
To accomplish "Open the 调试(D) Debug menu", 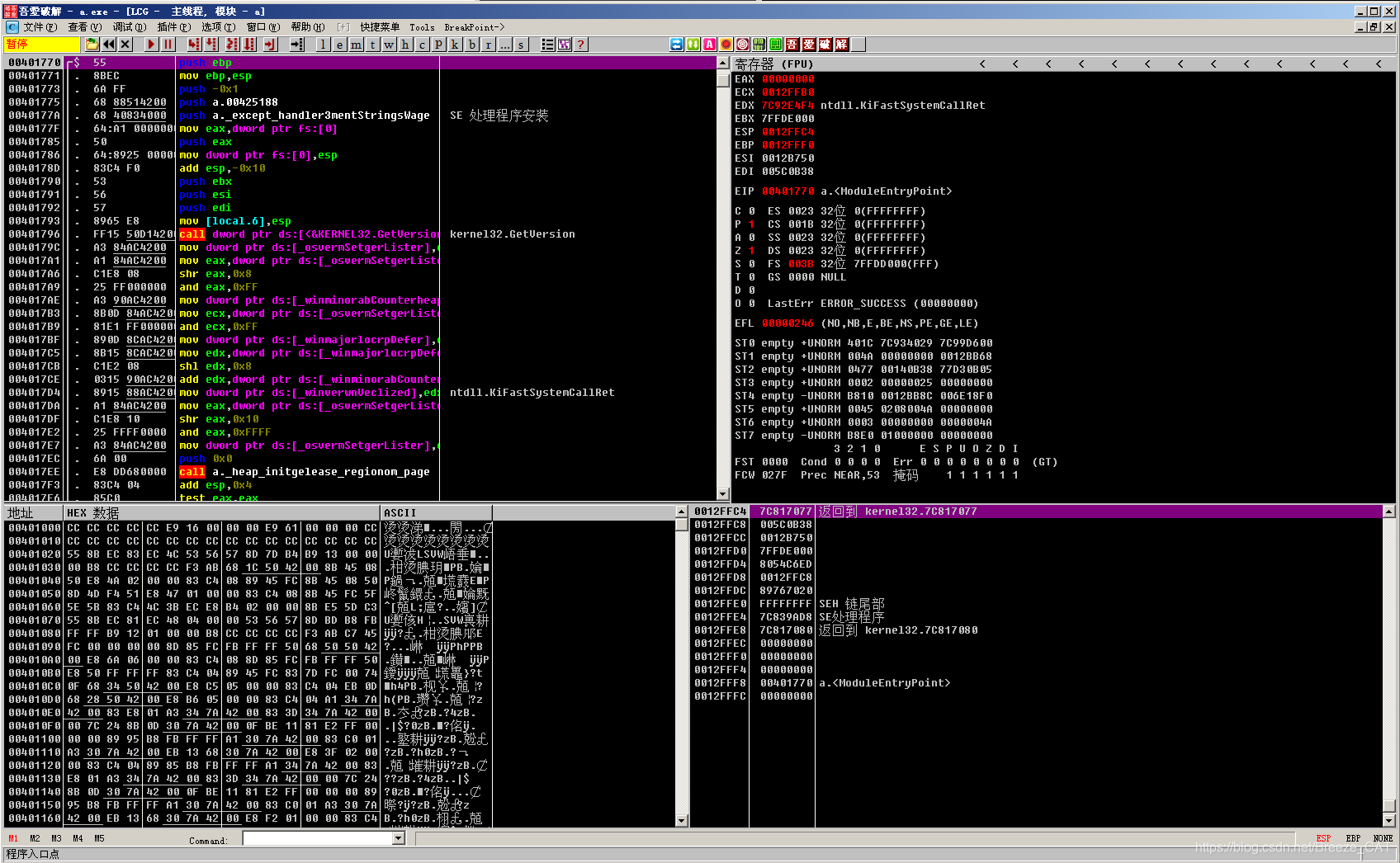I will [129, 27].
